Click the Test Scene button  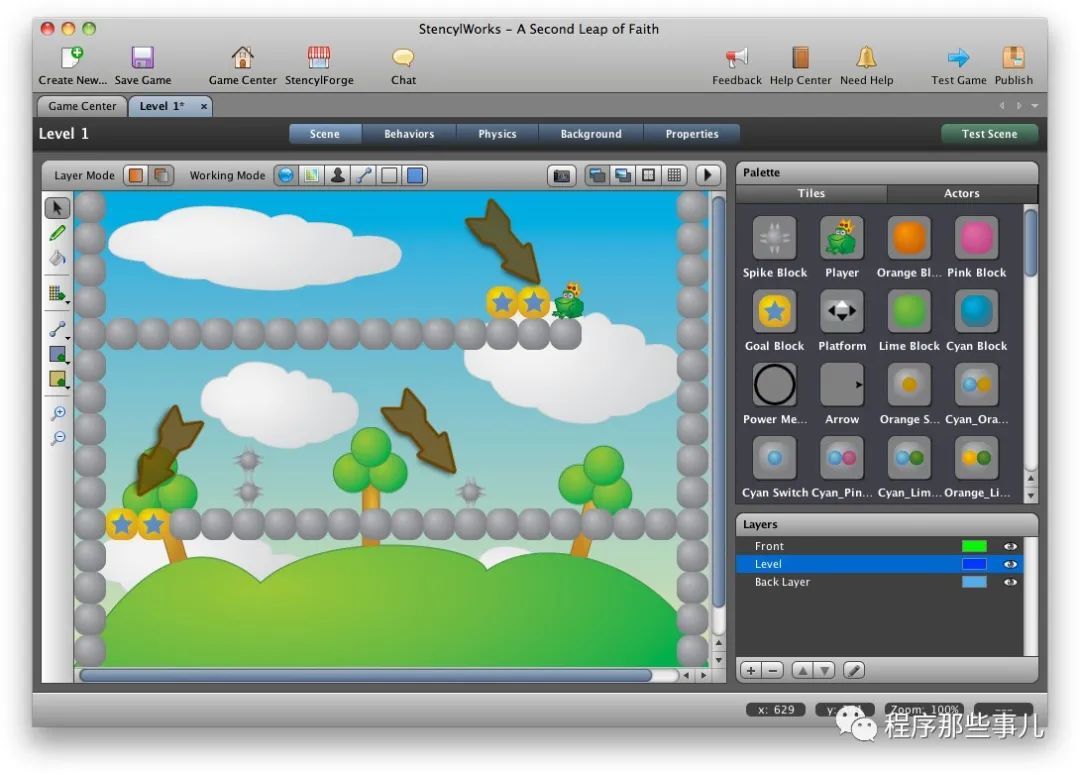[x=989, y=134]
